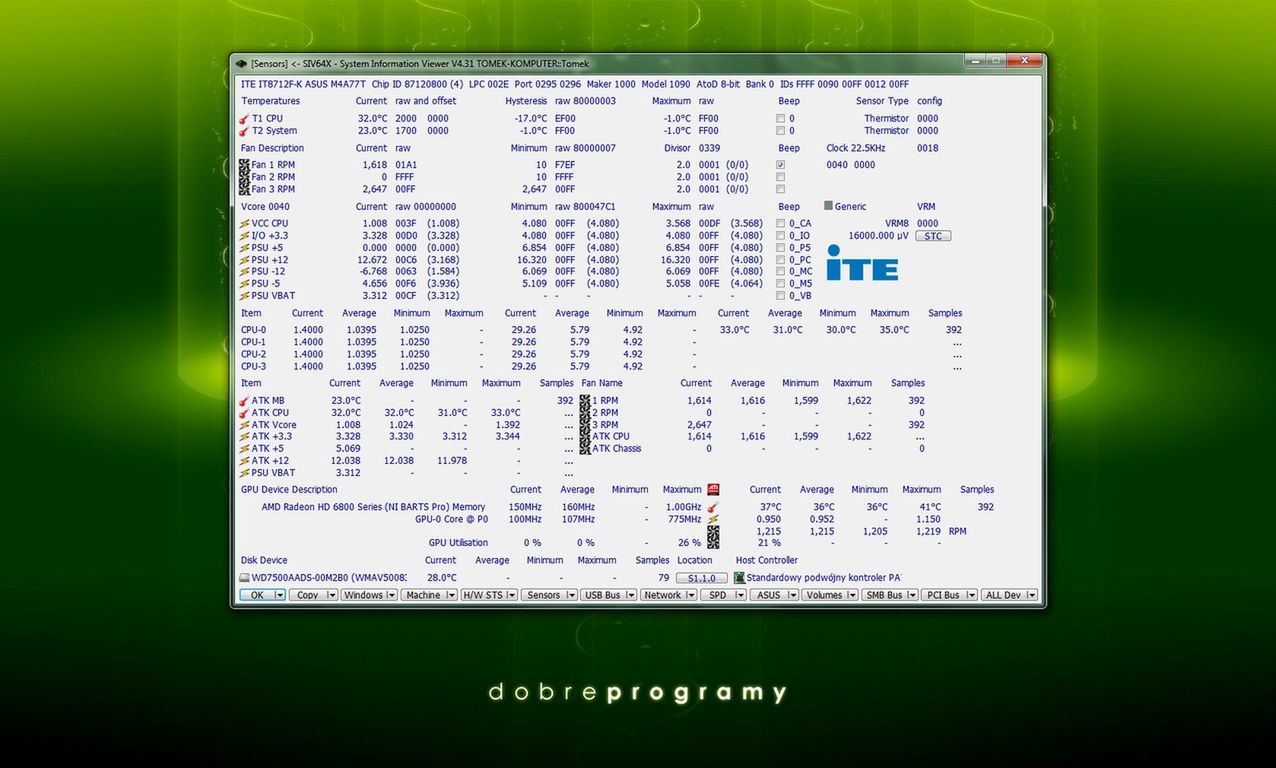
Task: Tick the 0_CA beep checkbox
Action: (x=781, y=224)
